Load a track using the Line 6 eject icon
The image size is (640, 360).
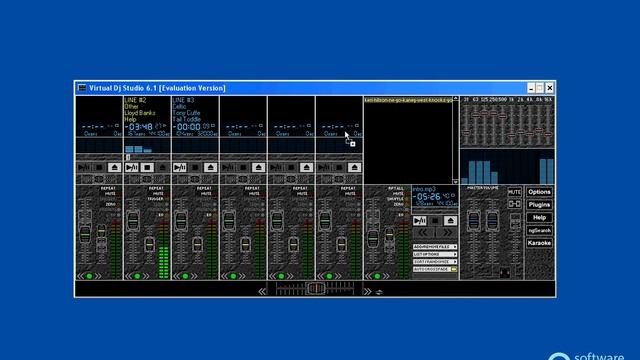[x=354, y=167]
